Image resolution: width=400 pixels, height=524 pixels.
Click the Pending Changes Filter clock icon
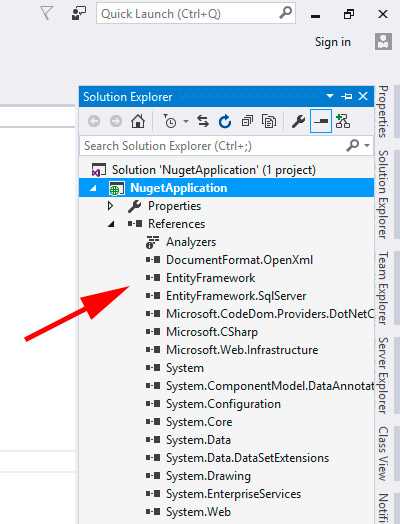(x=170, y=121)
